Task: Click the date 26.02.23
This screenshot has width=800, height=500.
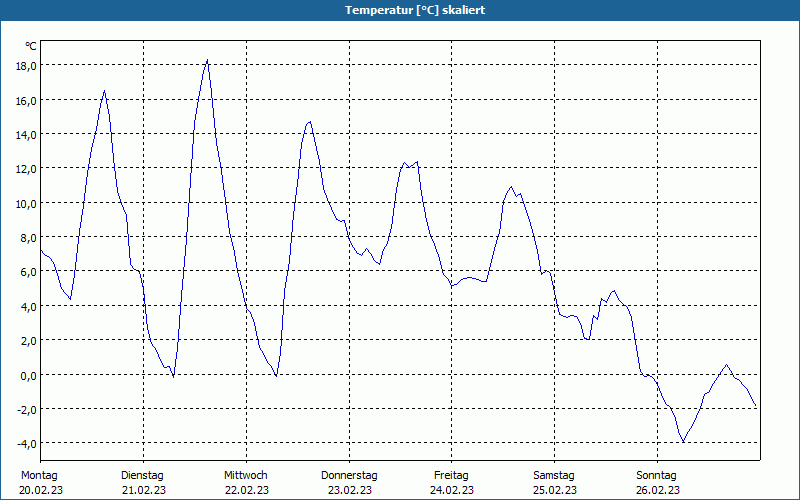Action: (658, 490)
